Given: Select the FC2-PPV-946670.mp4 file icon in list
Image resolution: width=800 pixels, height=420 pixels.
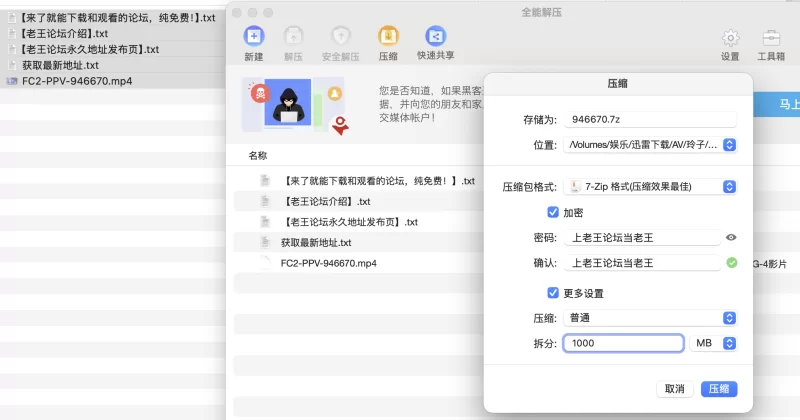Looking at the screenshot, I should (265, 264).
